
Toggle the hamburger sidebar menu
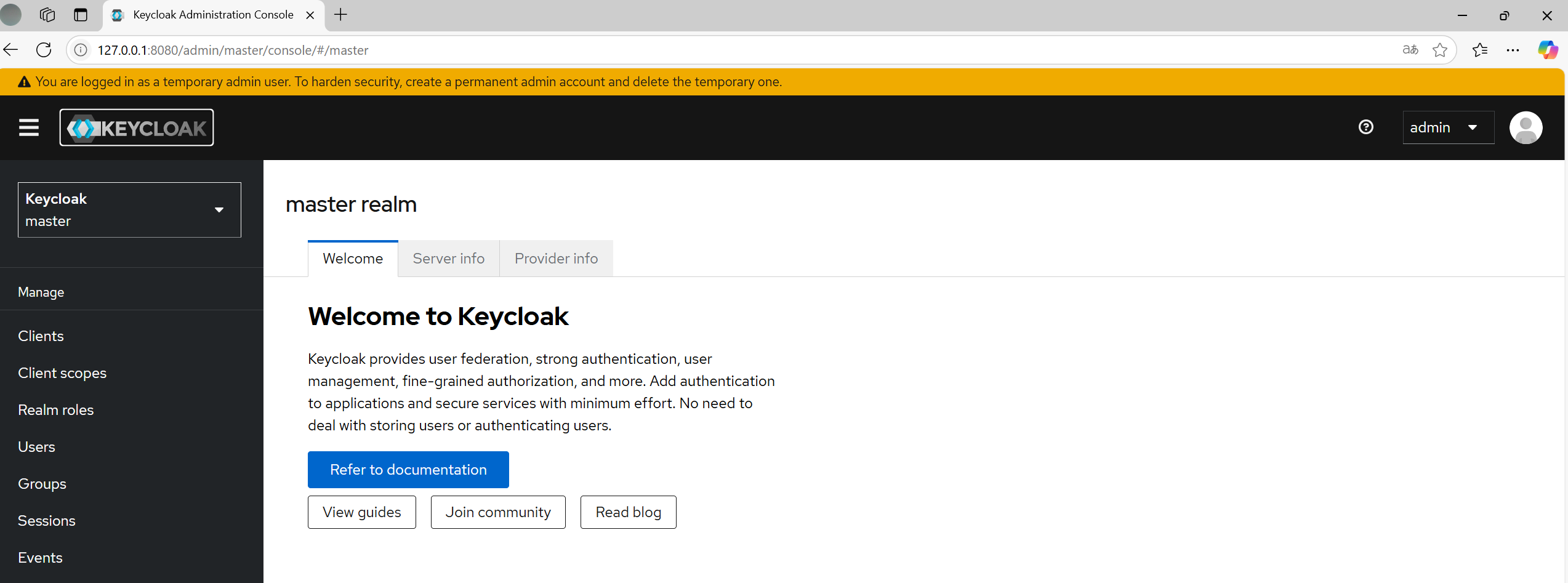click(x=29, y=127)
